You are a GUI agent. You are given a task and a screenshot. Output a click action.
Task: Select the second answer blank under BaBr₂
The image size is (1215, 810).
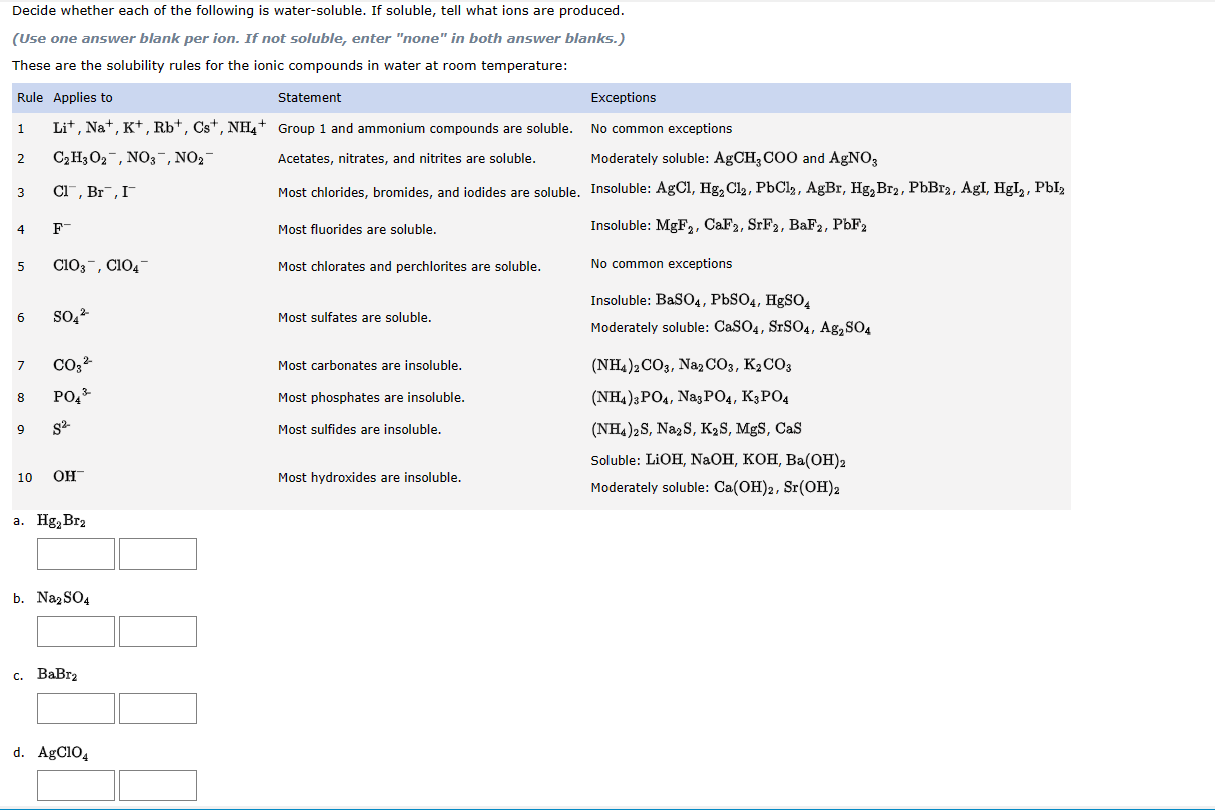click(158, 708)
